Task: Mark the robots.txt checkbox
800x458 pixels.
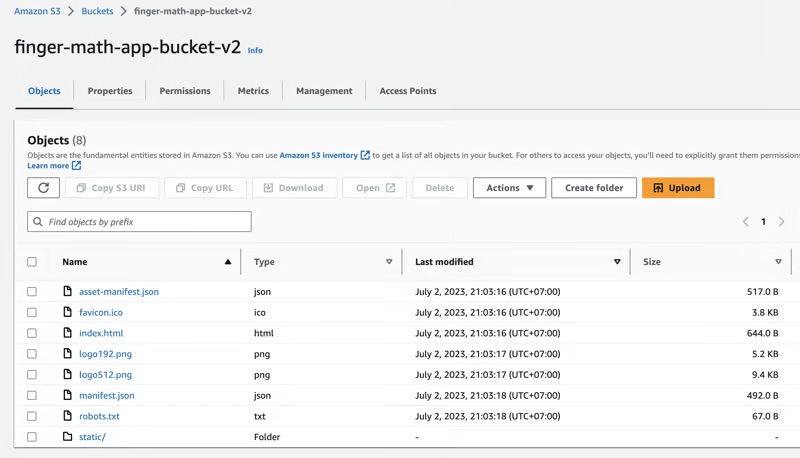Action: (x=32, y=416)
